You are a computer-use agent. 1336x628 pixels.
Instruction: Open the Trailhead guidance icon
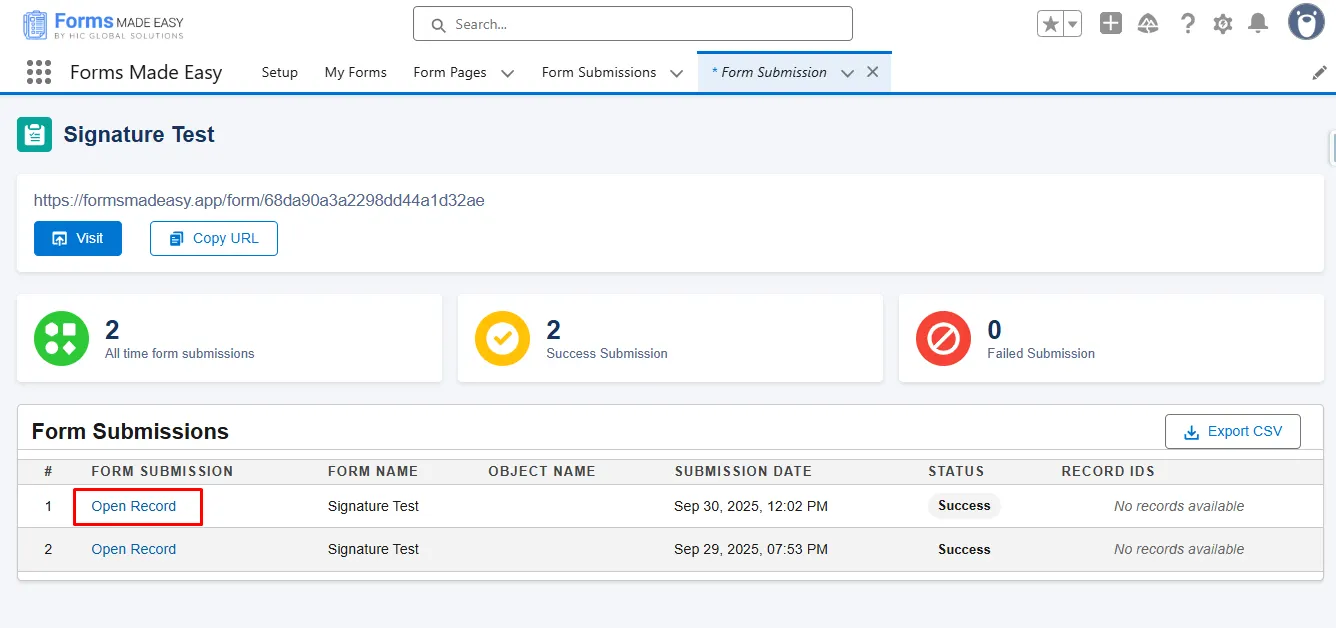pos(1148,24)
